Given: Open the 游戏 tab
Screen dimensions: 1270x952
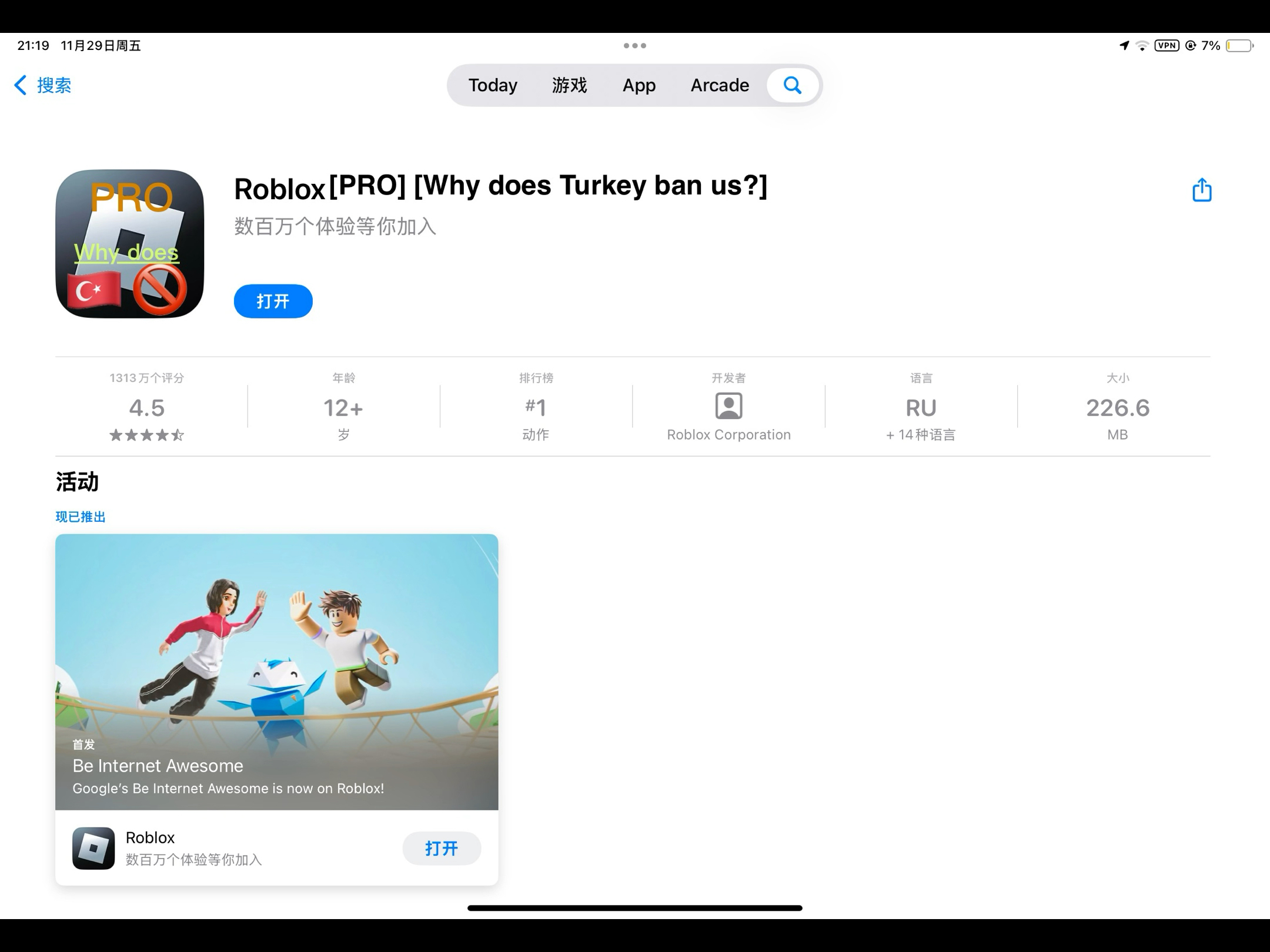Looking at the screenshot, I should [x=569, y=85].
